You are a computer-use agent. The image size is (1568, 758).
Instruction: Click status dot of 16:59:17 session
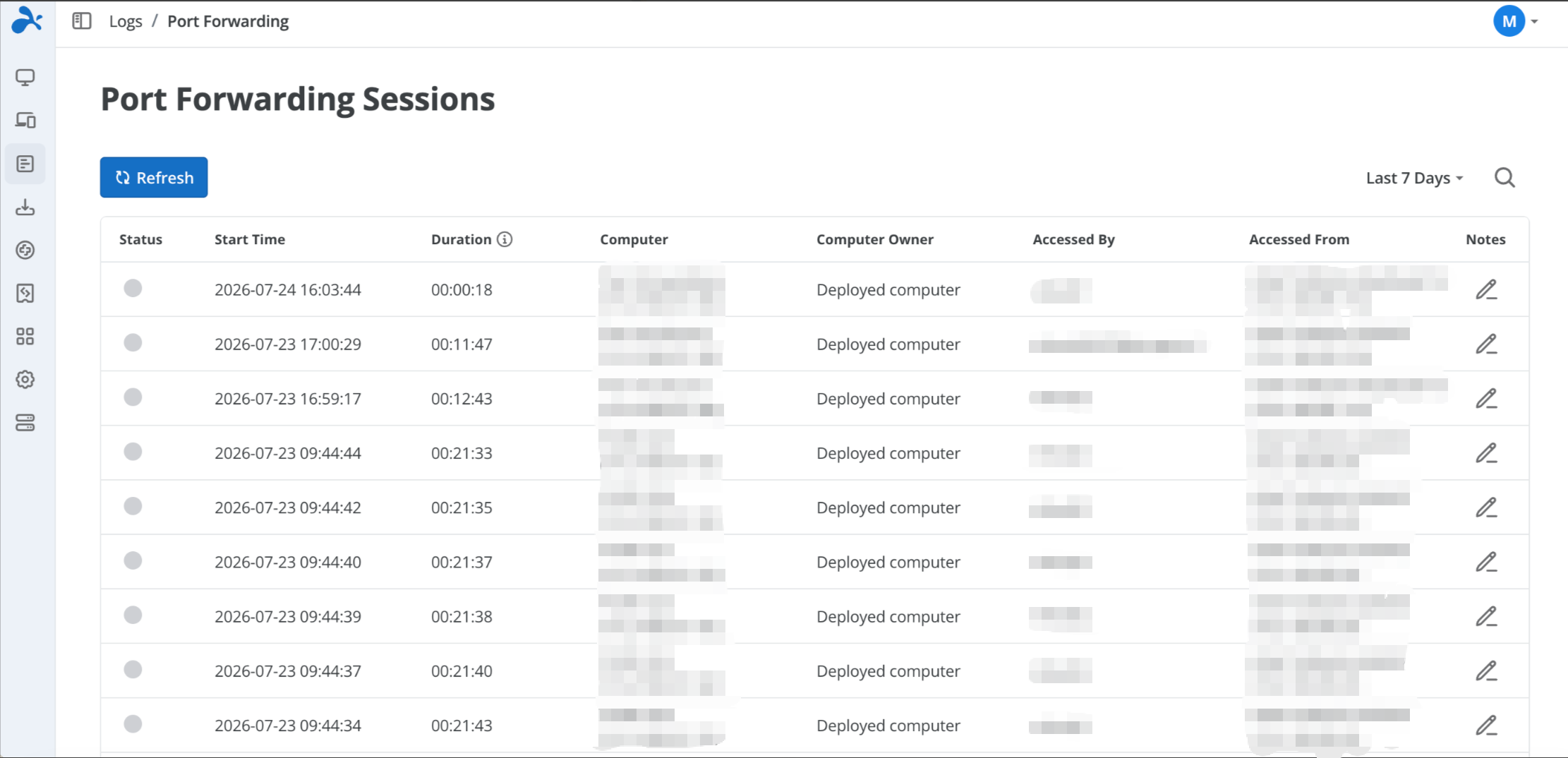coord(133,397)
